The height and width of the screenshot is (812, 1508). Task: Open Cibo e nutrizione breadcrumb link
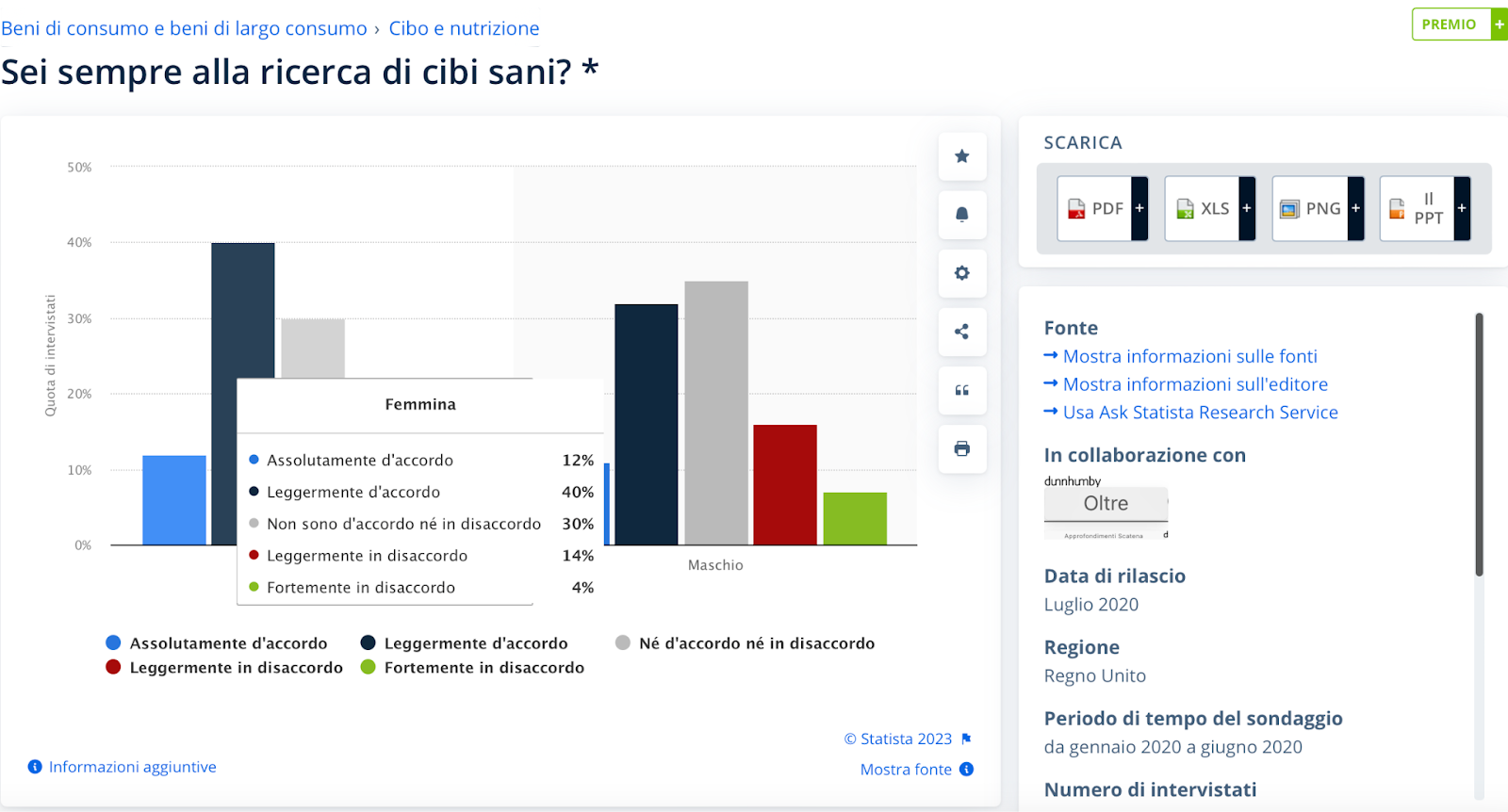pos(464,28)
